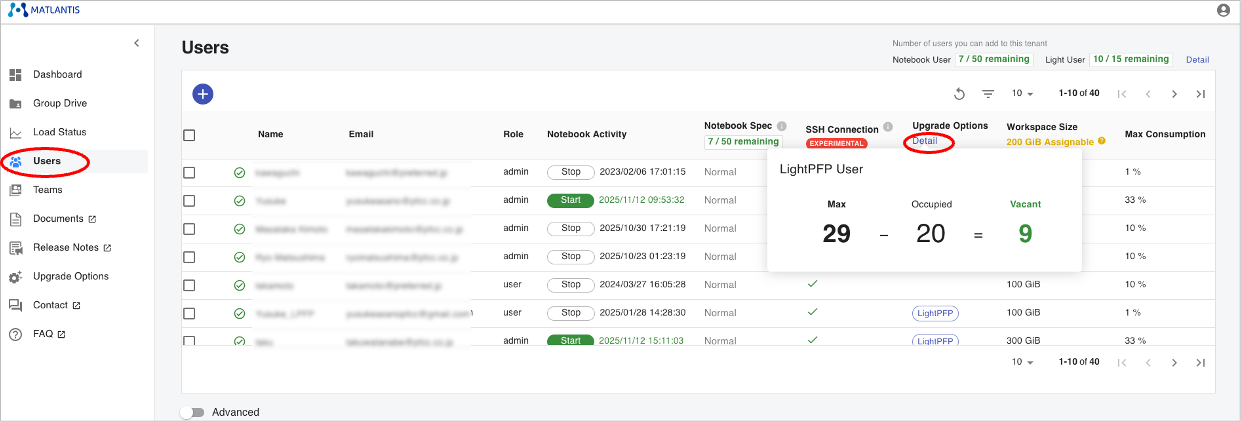
Task: Click the green Start button for Yusuke
Action: tap(570, 200)
